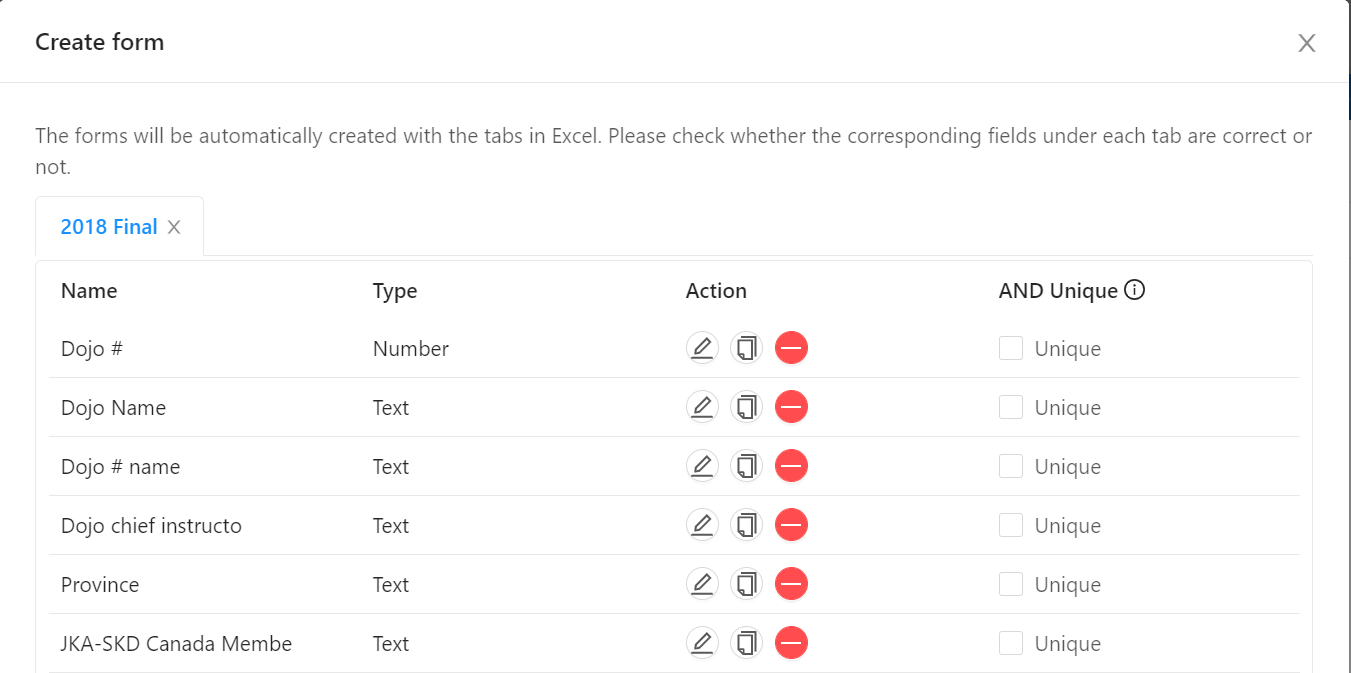Edit the Dojo # name field
Viewport: 1351px width, 673px height.
pyautogui.click(x=702, y=466)
